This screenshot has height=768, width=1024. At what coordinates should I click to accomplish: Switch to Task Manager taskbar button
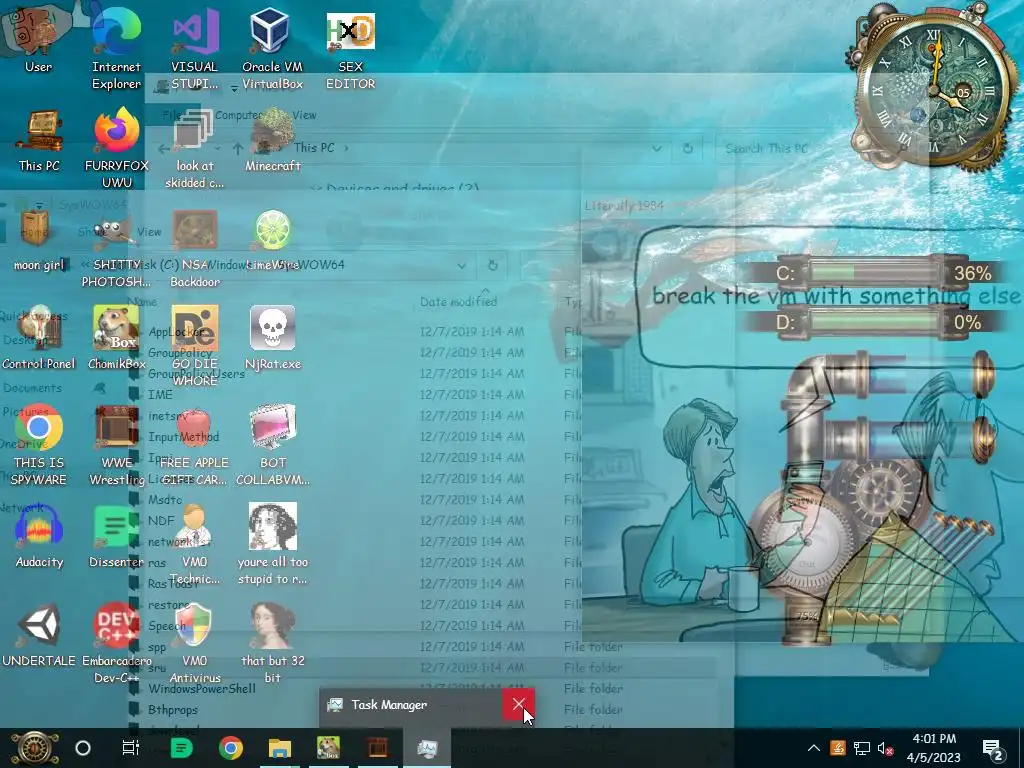[427, 748]
